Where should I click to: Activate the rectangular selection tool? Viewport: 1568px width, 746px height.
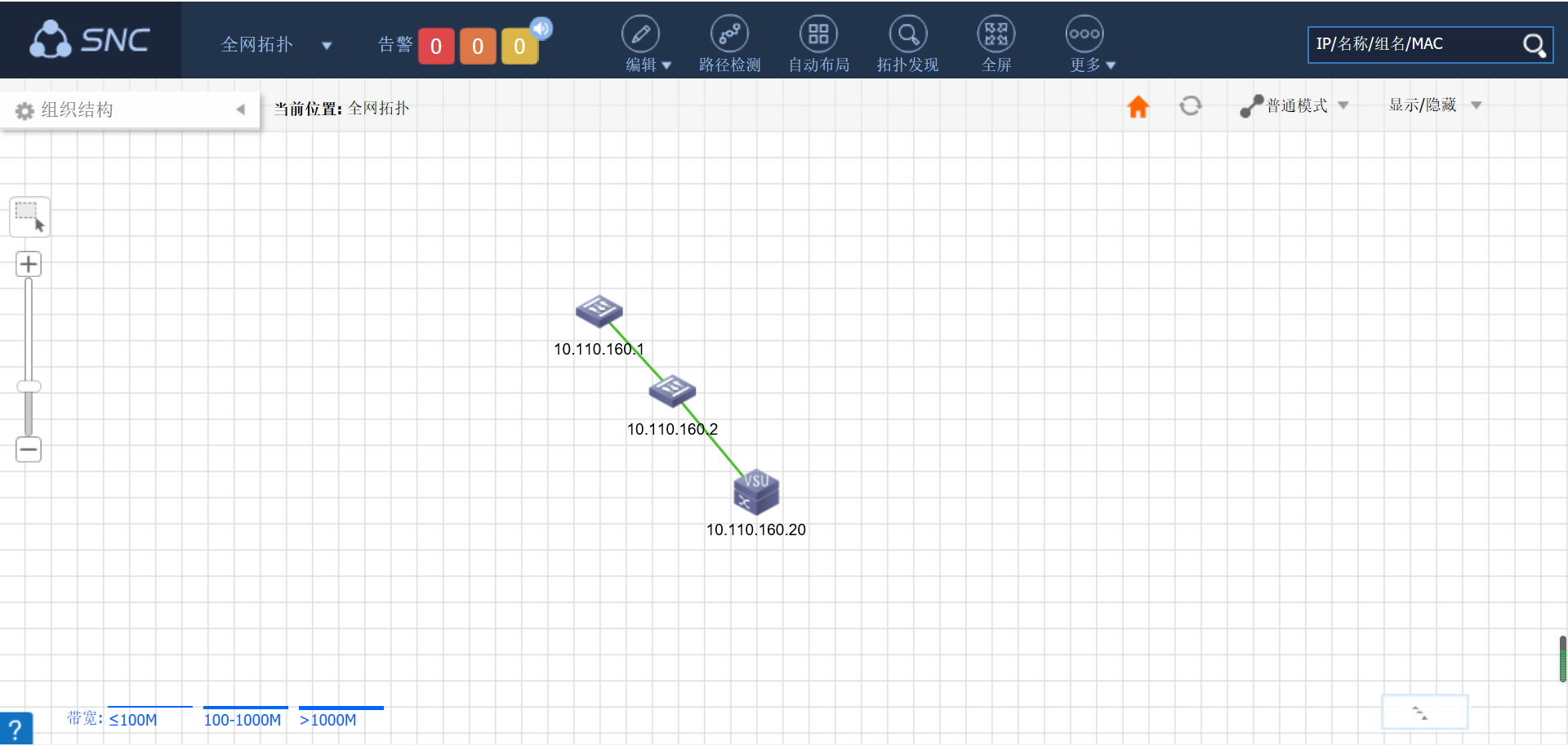pyautogui.click(x=29, y=217)
